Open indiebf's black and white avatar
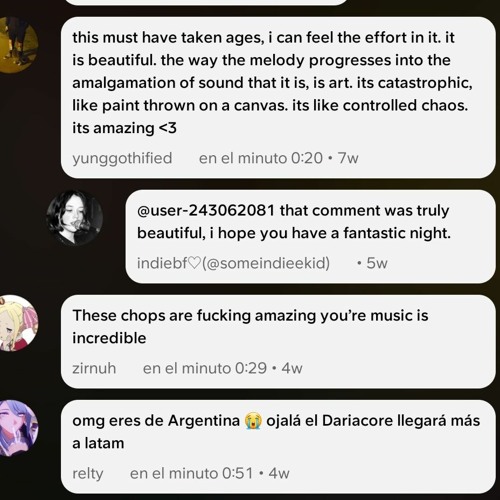Image resolution: width=500 pixels, height=500 pixels. point(75,218)
